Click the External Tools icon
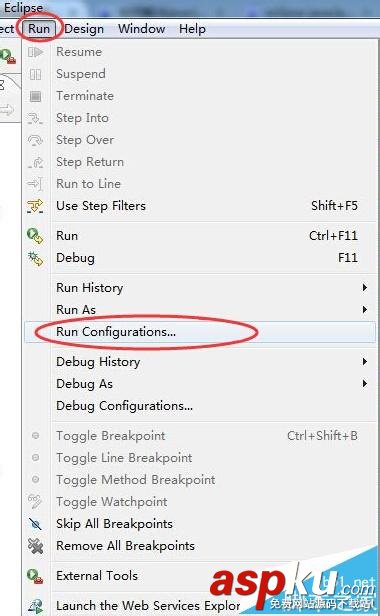The width and height of the screenshot is (380, 616). pyautogui.click(x=35, y=576)
